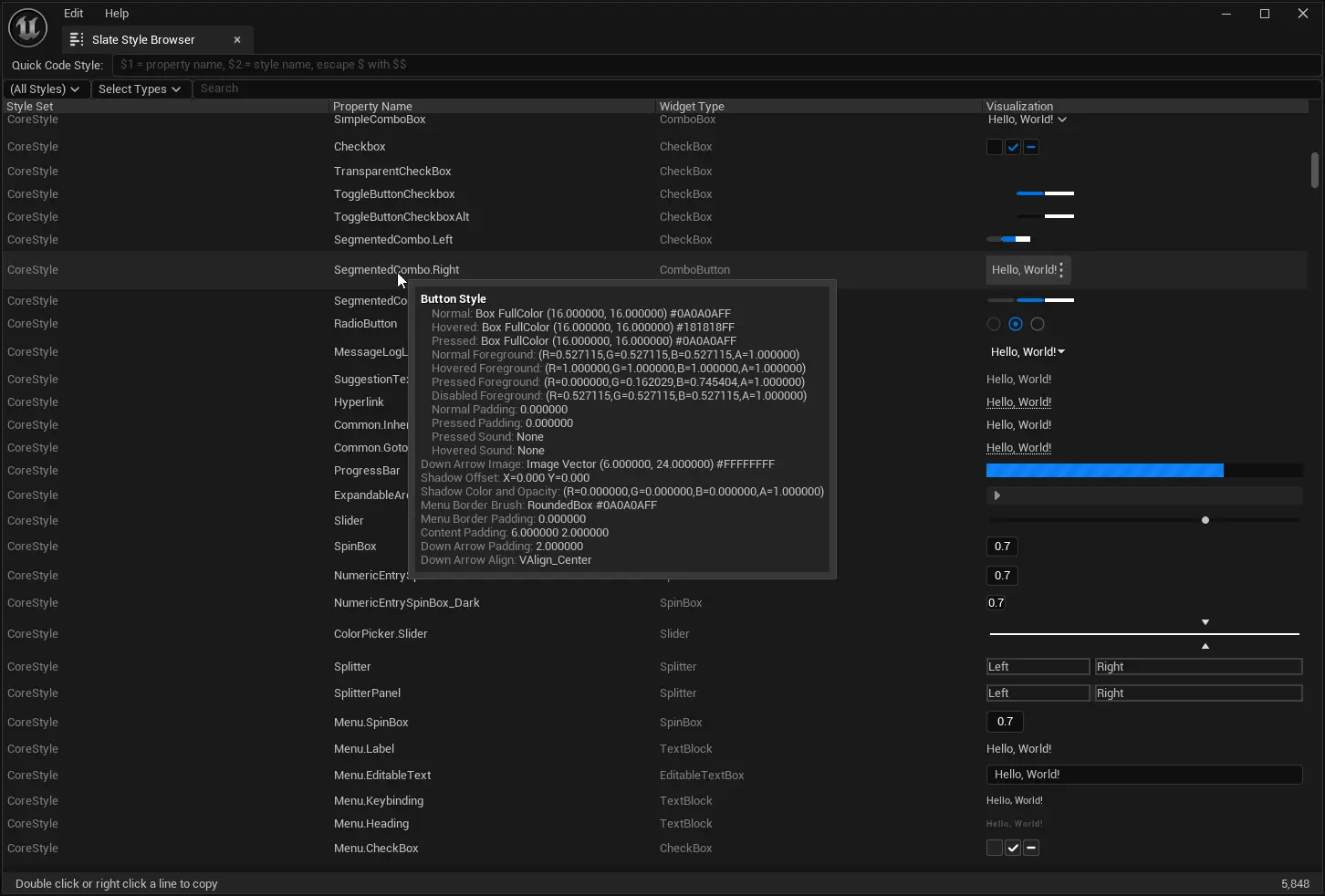Click the ColorPicker.Slider up-pointing arrow marker
The height and width of the screenshot is (896, 1325).
1205,646
